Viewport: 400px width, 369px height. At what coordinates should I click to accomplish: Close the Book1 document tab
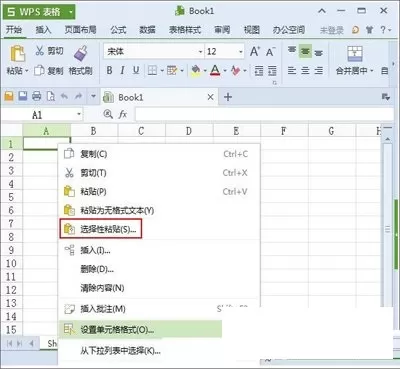[210, 97]
